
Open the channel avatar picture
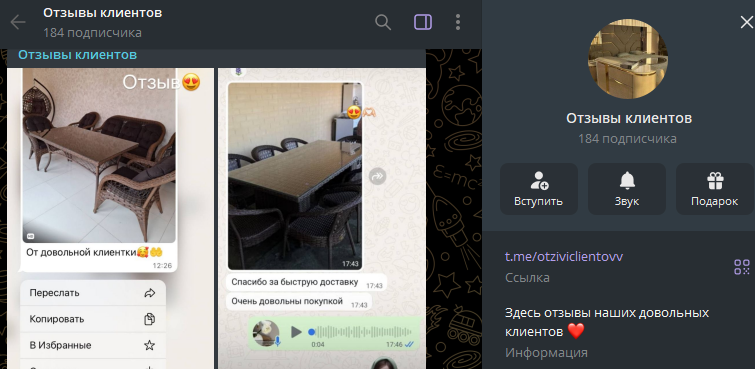628,59
